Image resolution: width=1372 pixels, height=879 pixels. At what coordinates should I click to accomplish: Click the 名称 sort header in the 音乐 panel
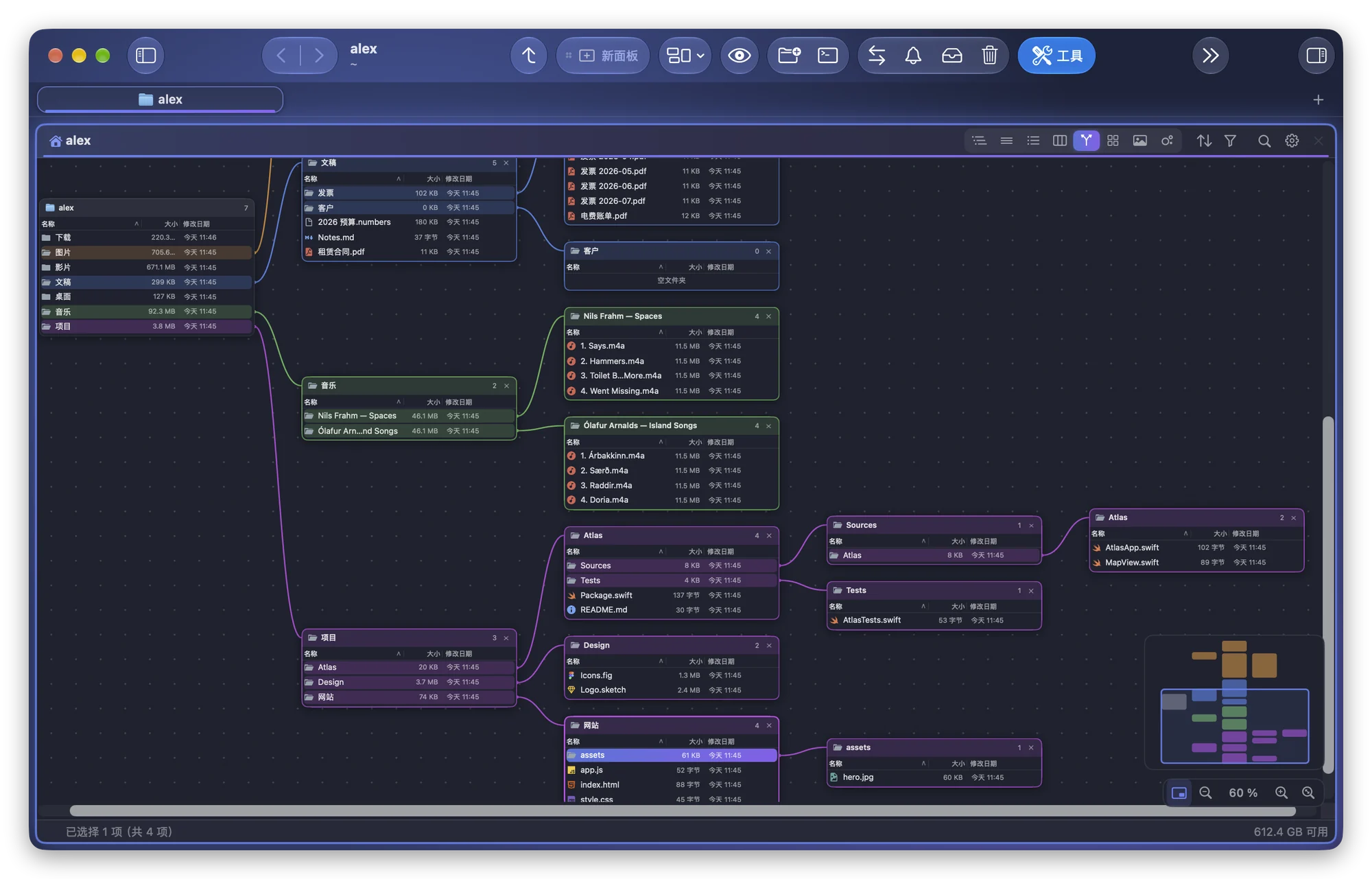click(311, 402)
